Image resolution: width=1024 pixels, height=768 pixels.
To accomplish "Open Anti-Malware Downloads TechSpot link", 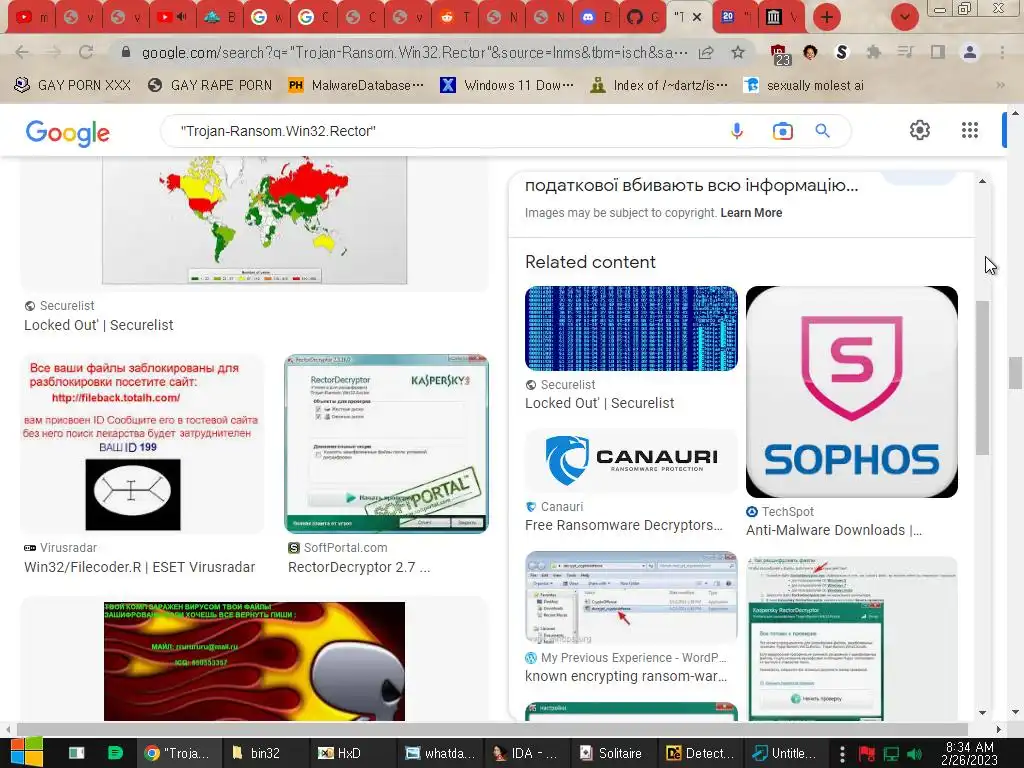I will 834,530.
